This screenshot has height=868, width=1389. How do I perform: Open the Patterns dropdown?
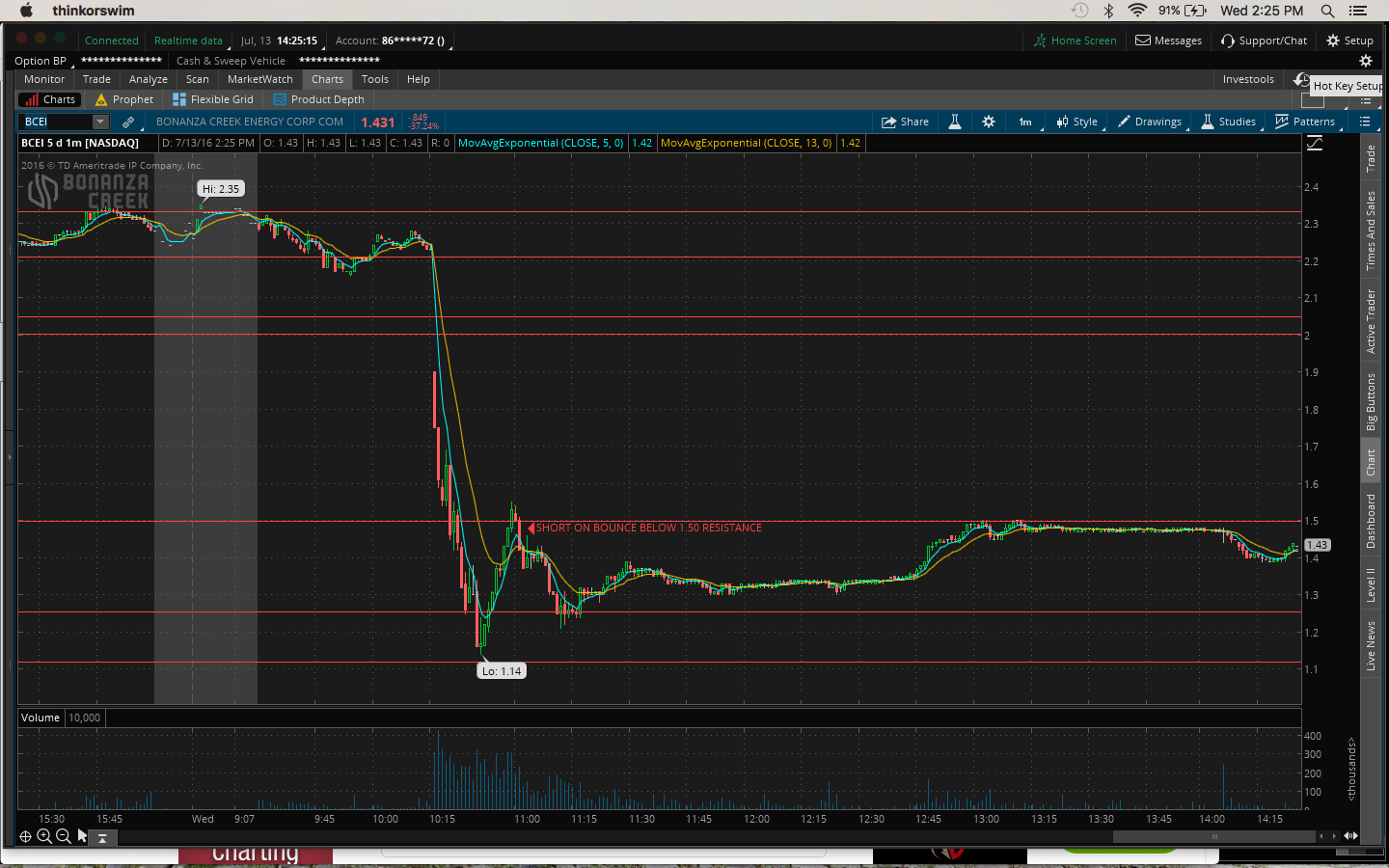click(1305, 122)
